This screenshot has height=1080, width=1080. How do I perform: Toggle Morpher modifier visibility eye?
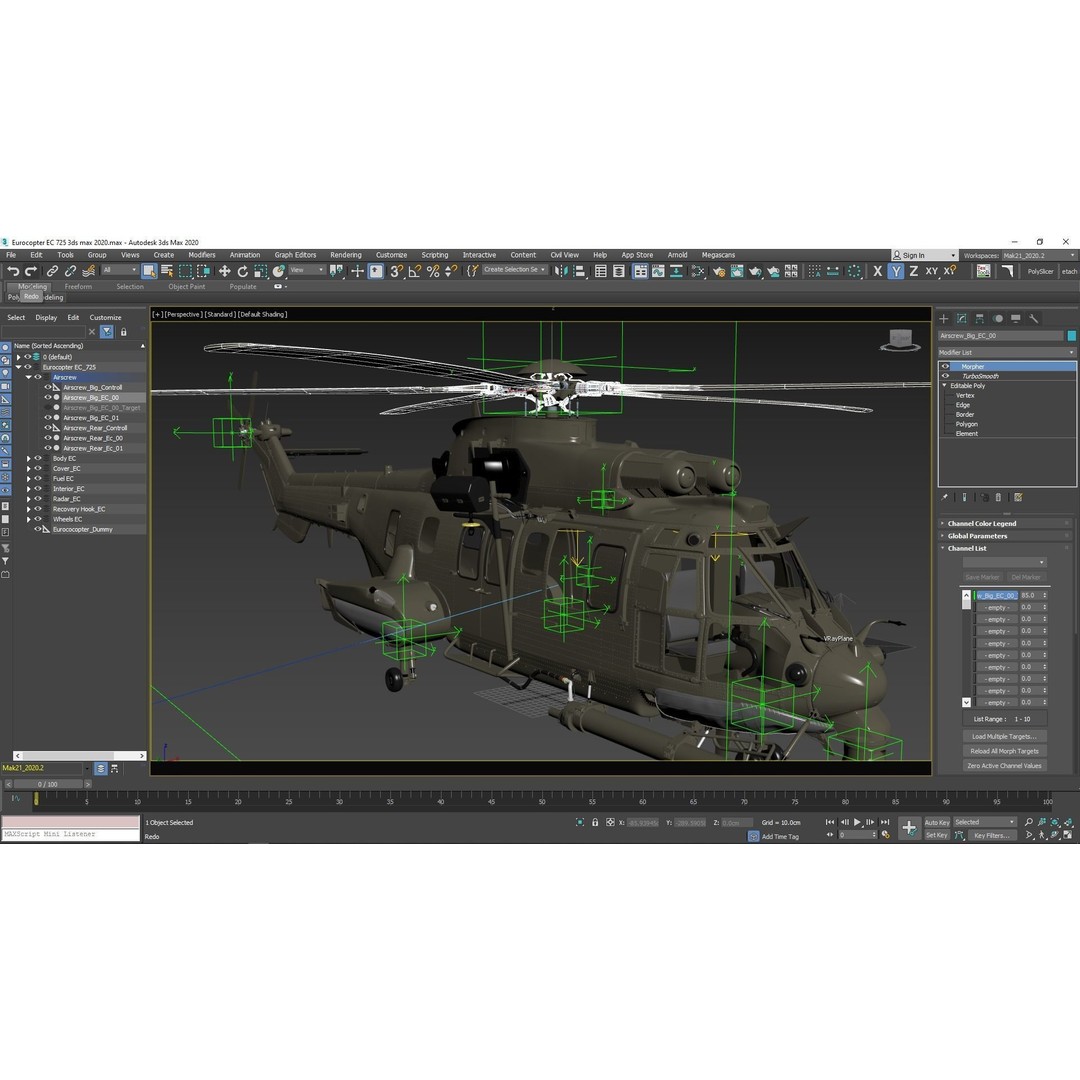click(x=945, y=366)
